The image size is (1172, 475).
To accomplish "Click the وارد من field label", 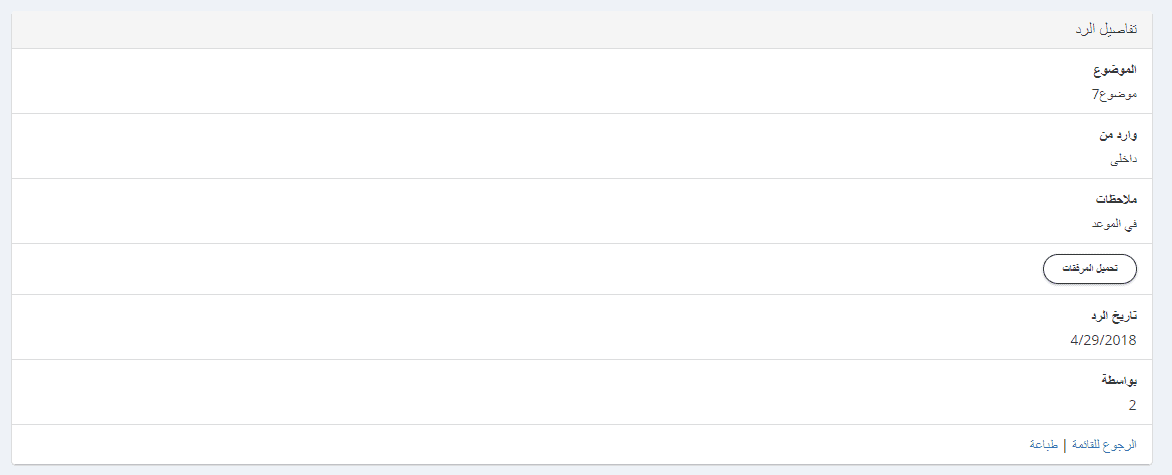I will [x=1118, y=136].
